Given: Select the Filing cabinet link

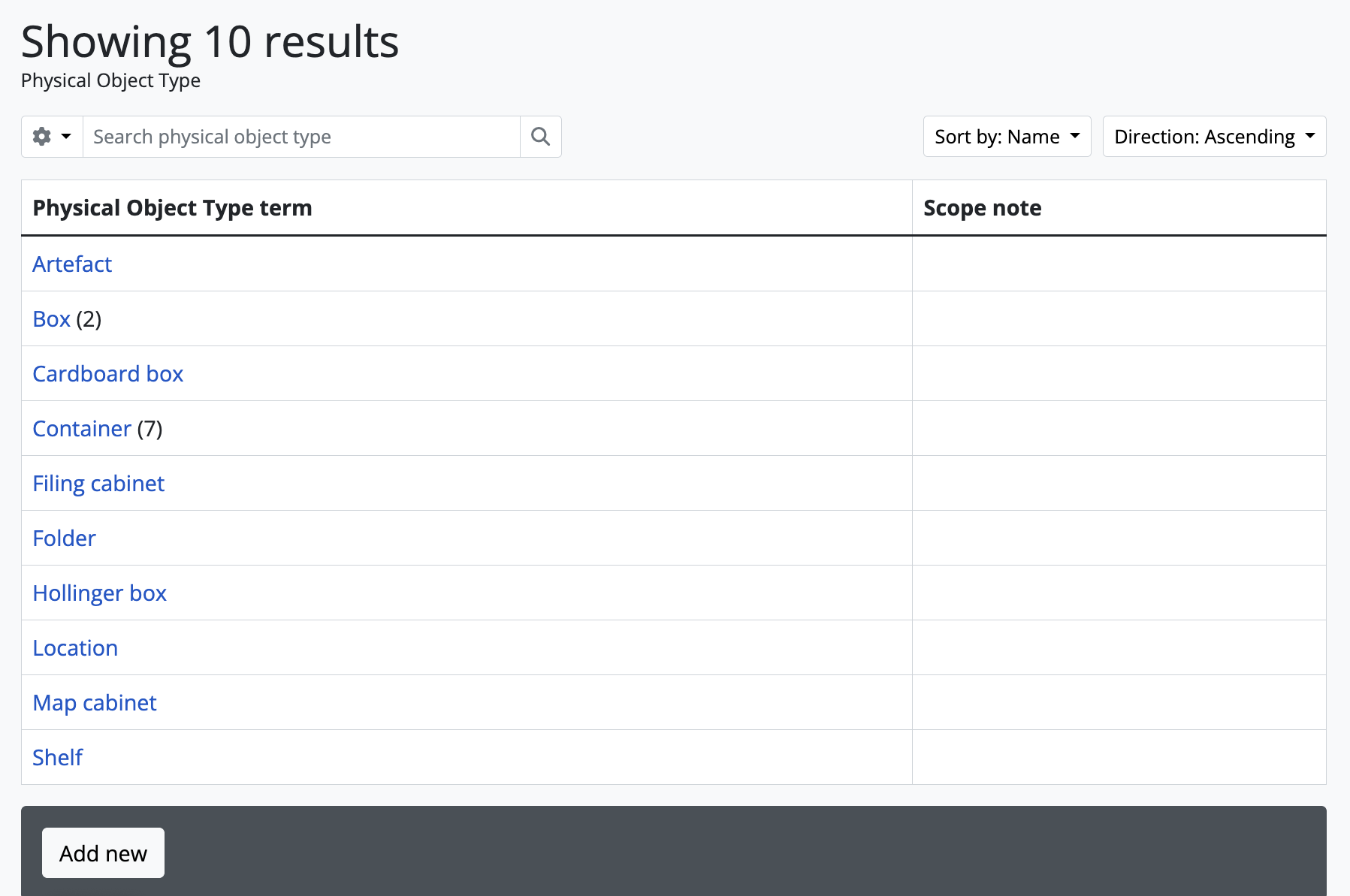Looking at the screenshot, I should click(98, 484).
